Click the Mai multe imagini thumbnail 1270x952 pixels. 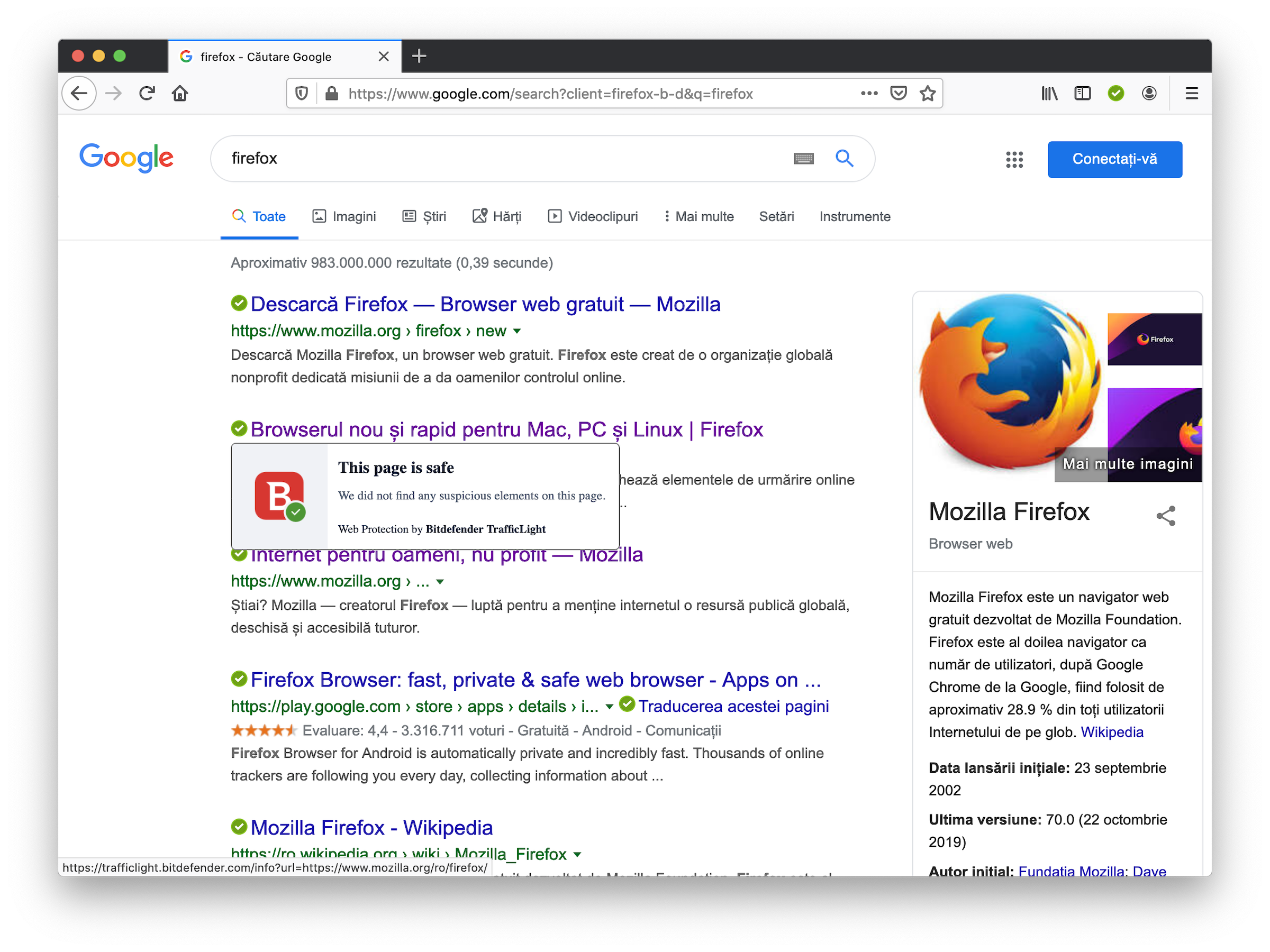(1128, 464)
